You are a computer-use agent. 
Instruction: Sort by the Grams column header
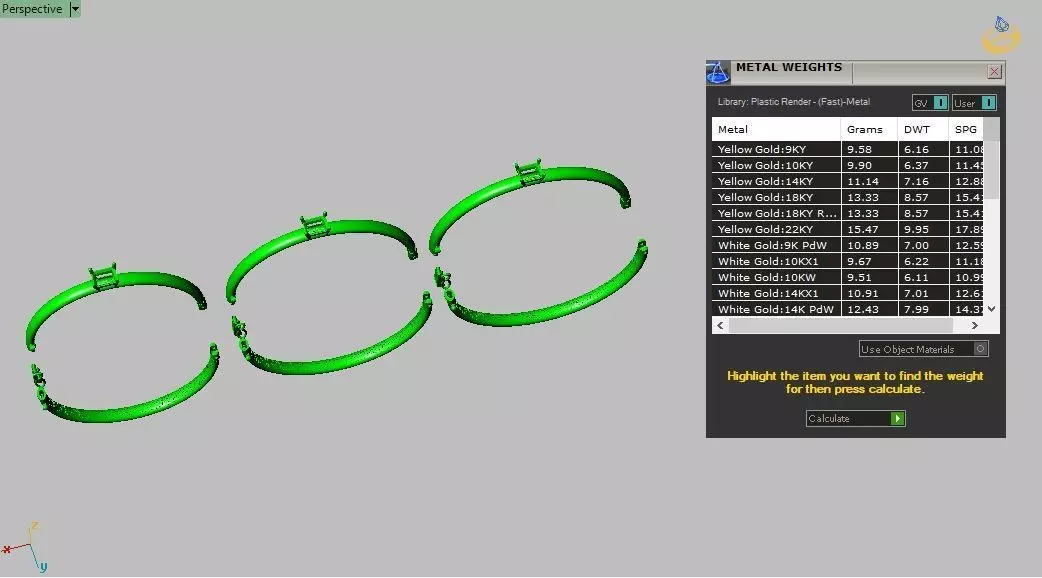[869, 130]
